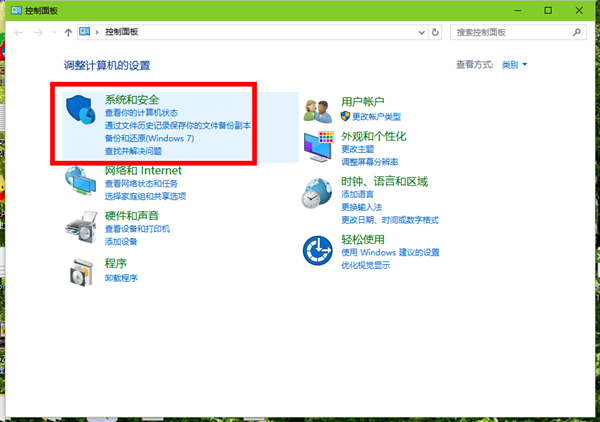This screenshot has height=422, width=600.
Task: Click 查看你的计算机状态 link
Action: click(141, 112)
